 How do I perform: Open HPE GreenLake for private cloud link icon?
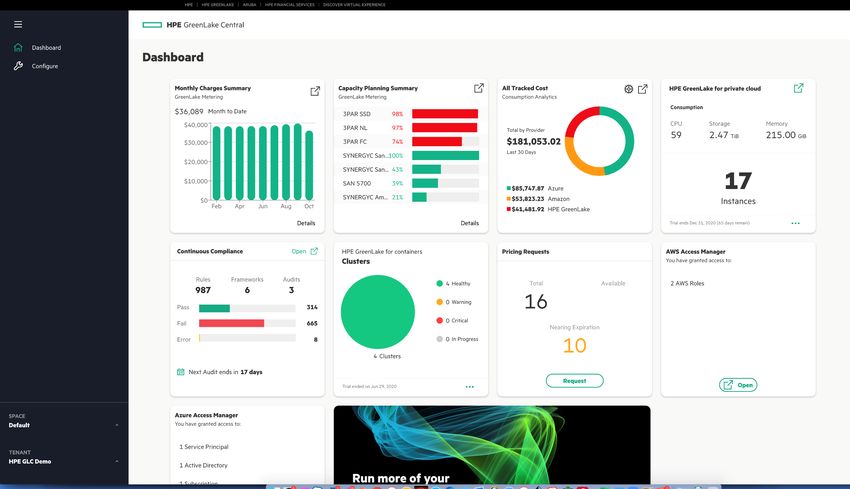[799, 88]
